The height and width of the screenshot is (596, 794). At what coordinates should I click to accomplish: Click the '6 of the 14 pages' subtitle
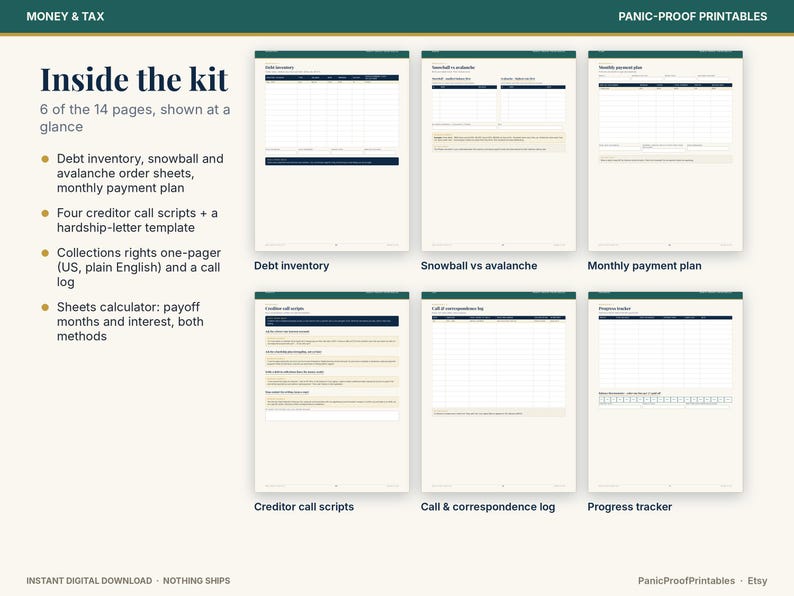point(135,118)
